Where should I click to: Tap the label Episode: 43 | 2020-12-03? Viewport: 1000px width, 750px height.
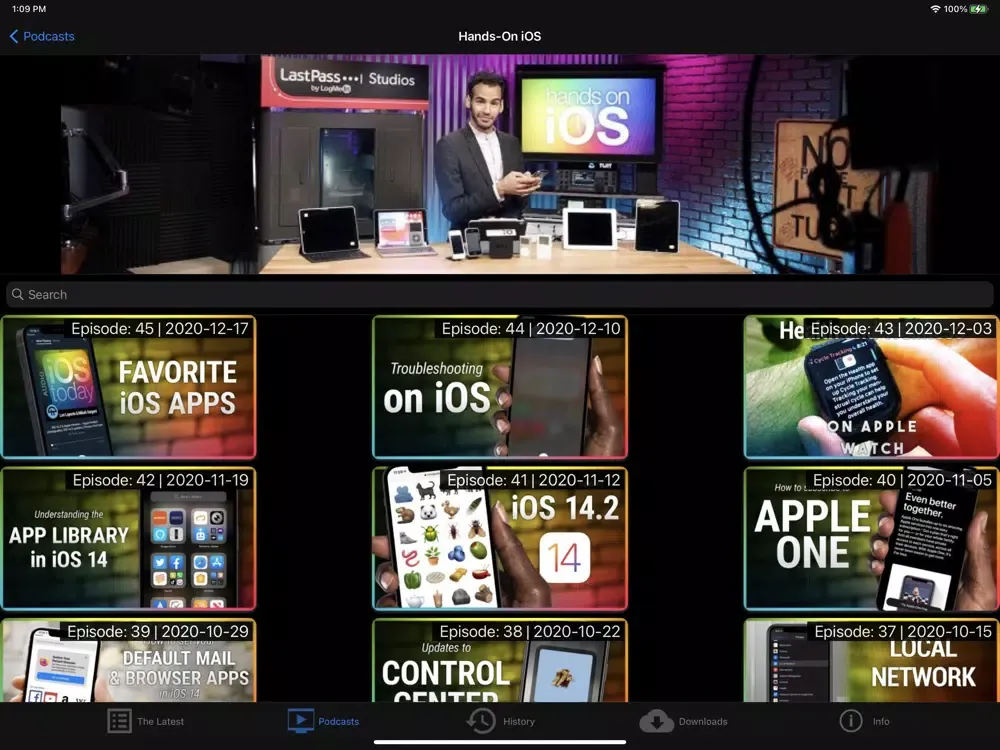click(901, 328)
